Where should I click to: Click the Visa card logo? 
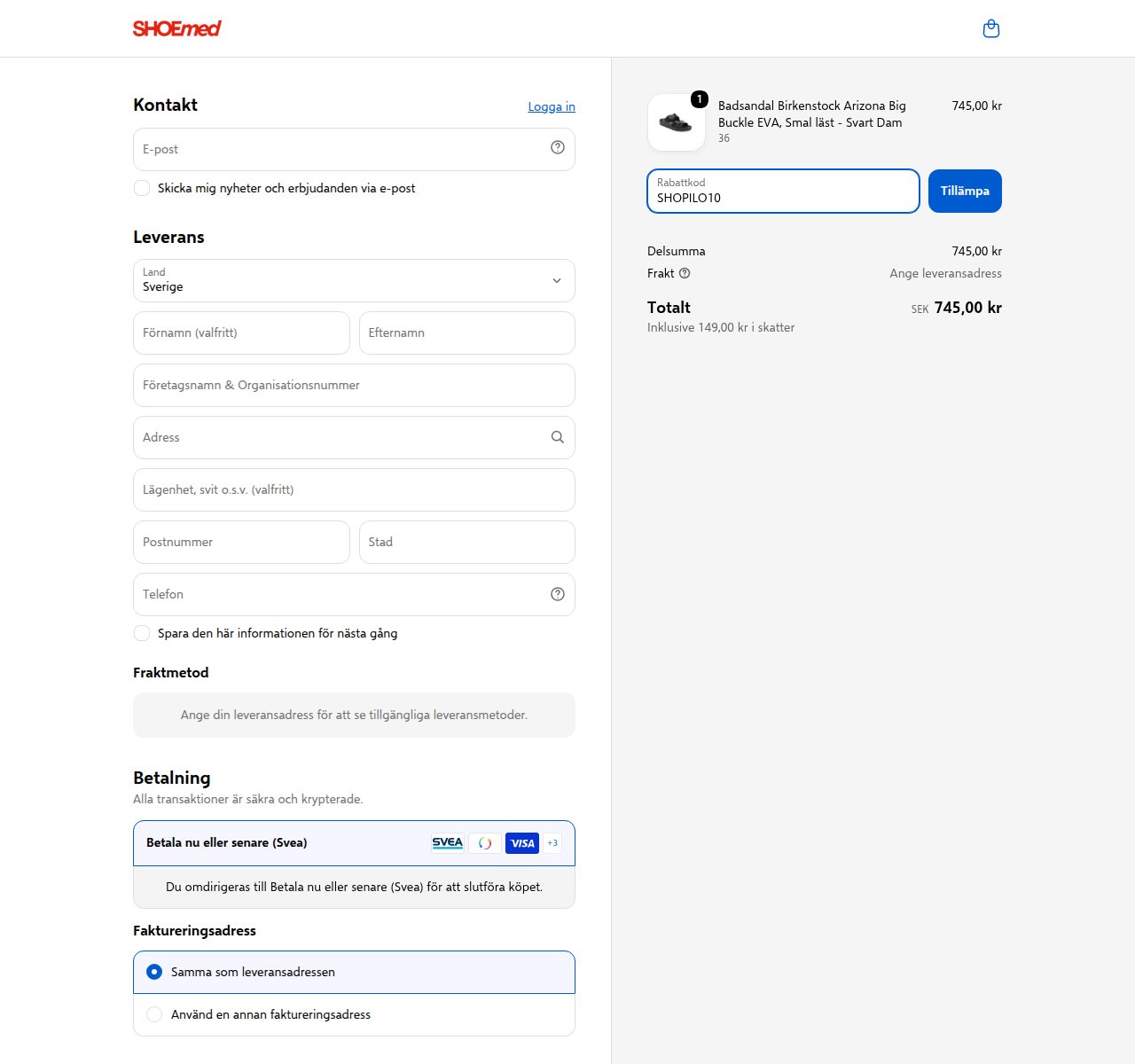pyautogui.click(x=522, y=843)
